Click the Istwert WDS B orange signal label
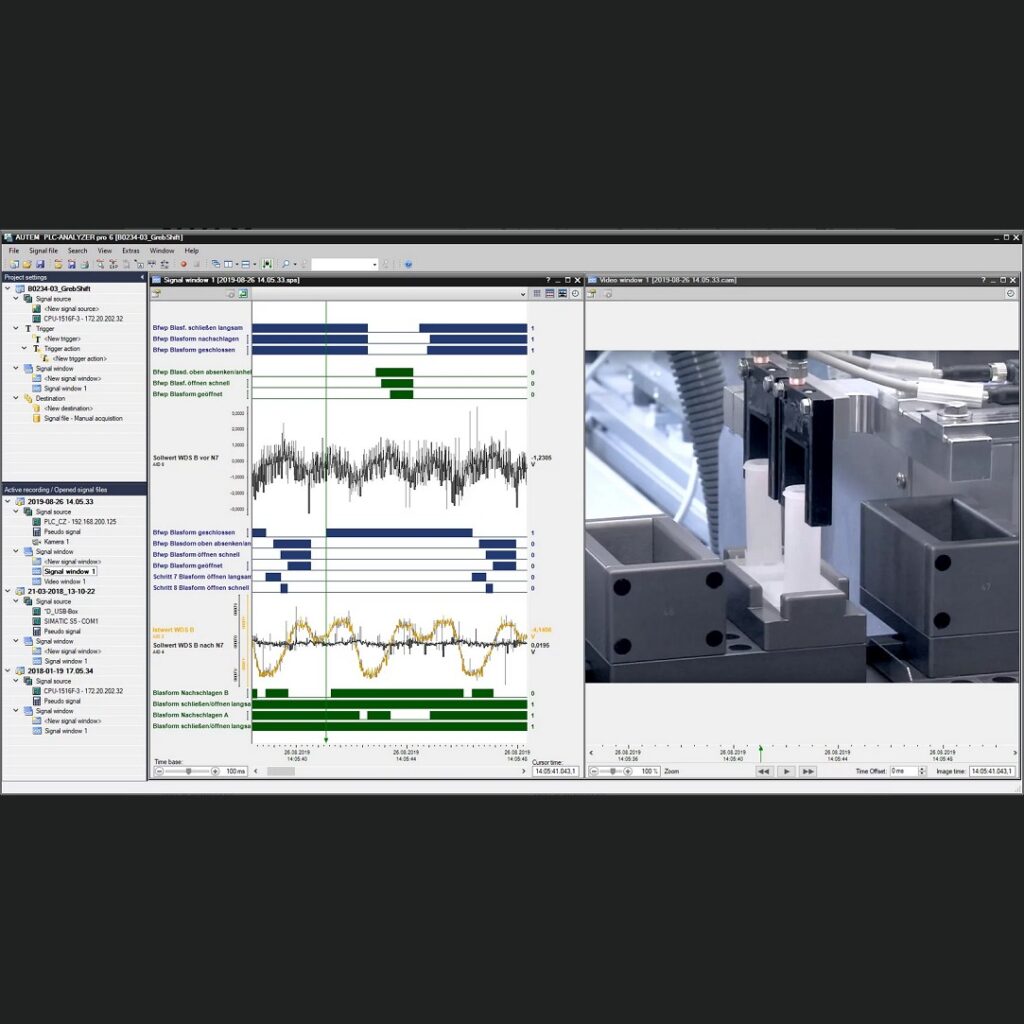This screenshot has width=1024, height=1024. 173,630
